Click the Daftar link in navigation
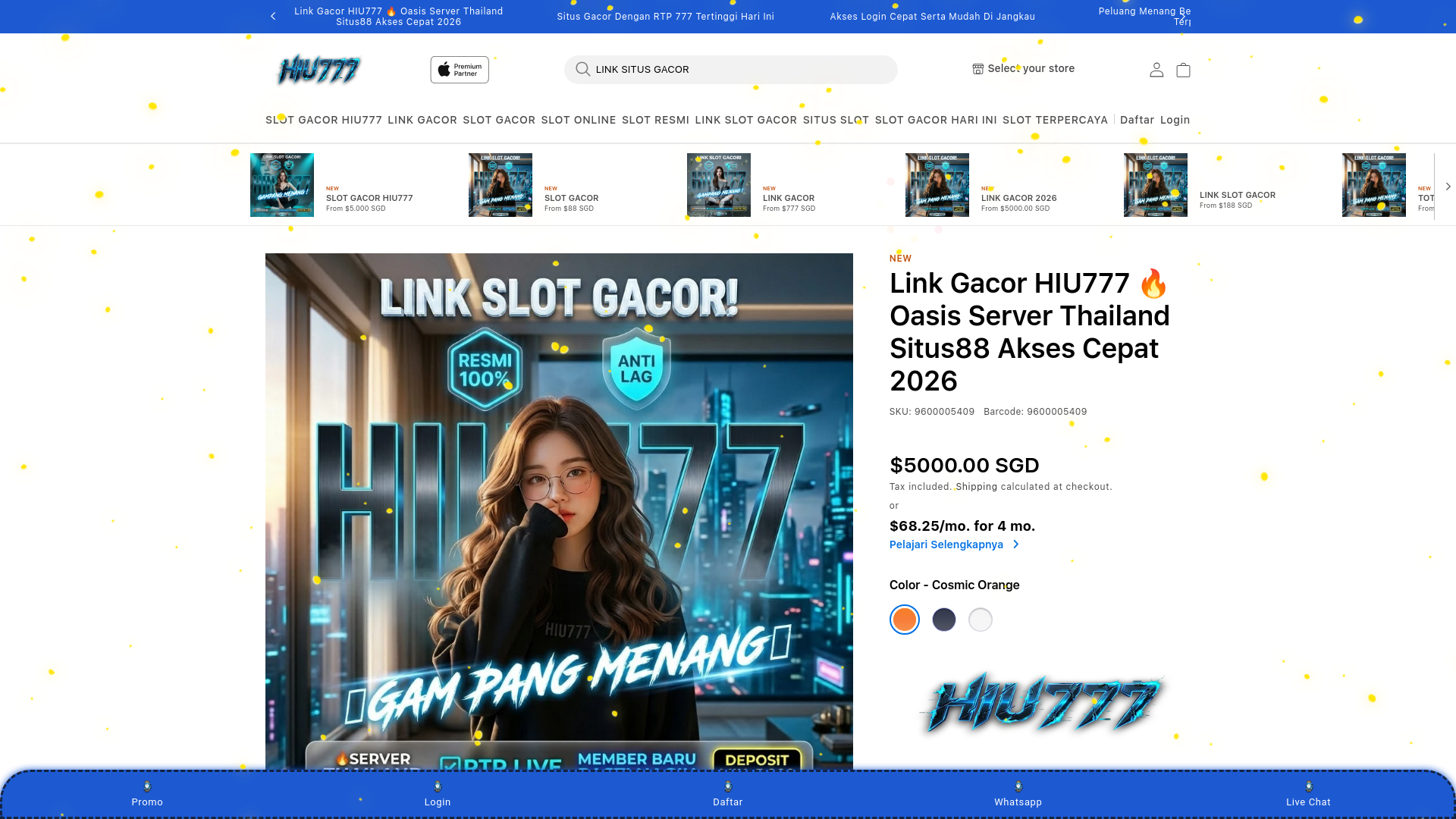Viewport: 1456px width, 819px height. 1137,120
